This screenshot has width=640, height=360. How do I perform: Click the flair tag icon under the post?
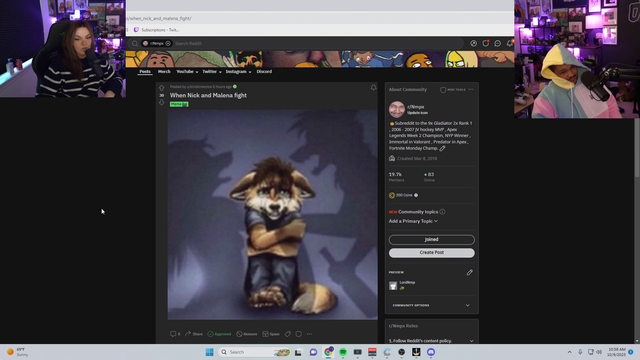click(288, 334)
